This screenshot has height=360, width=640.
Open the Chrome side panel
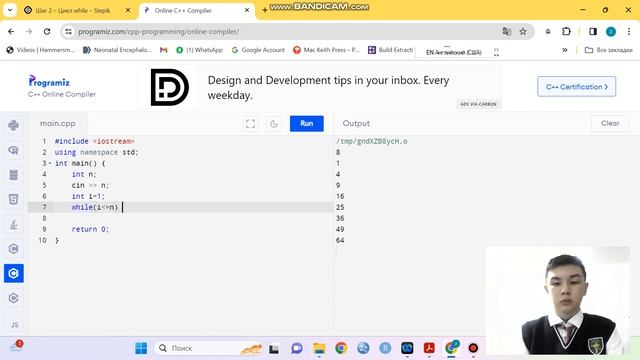(x=593, y=31)
